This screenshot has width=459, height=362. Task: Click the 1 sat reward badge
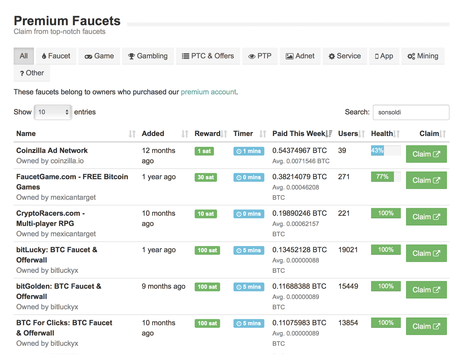(x=204, y=151)
